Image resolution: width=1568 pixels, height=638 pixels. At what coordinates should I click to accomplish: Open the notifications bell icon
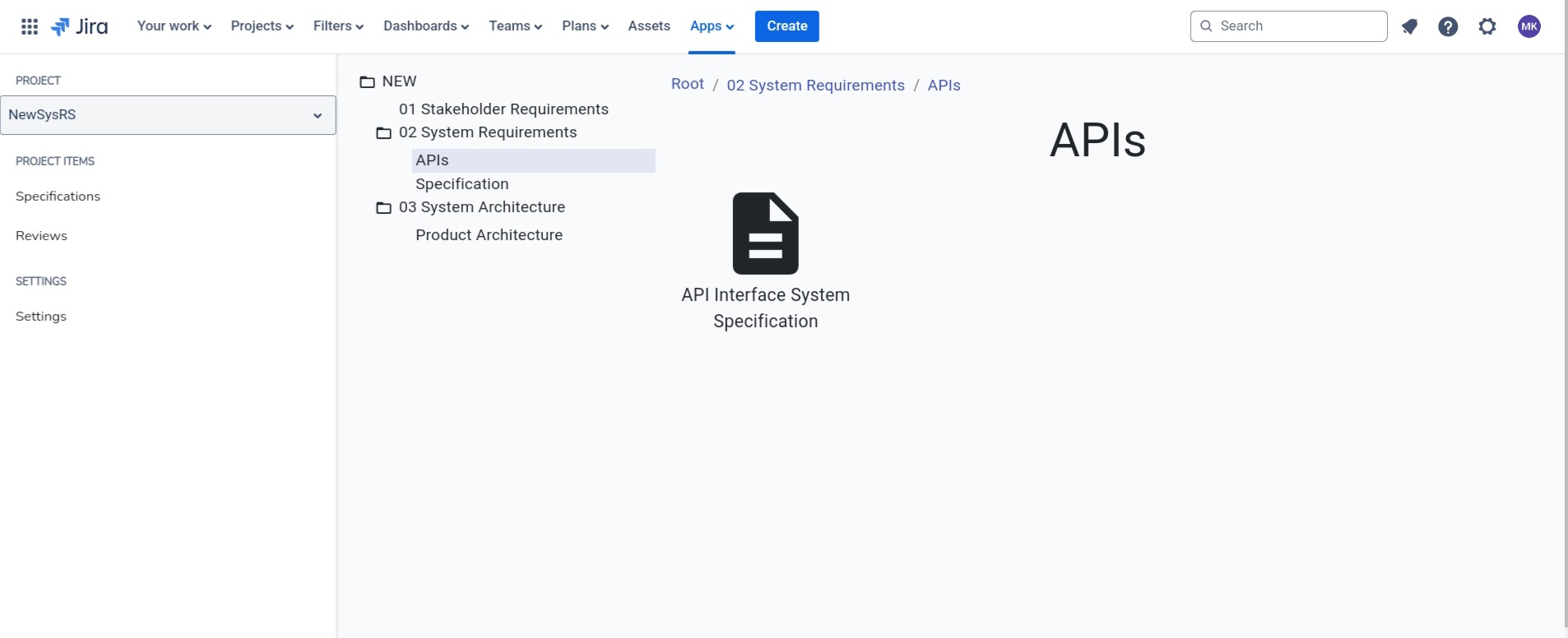pyautogui.click(x=1409, y=26)
